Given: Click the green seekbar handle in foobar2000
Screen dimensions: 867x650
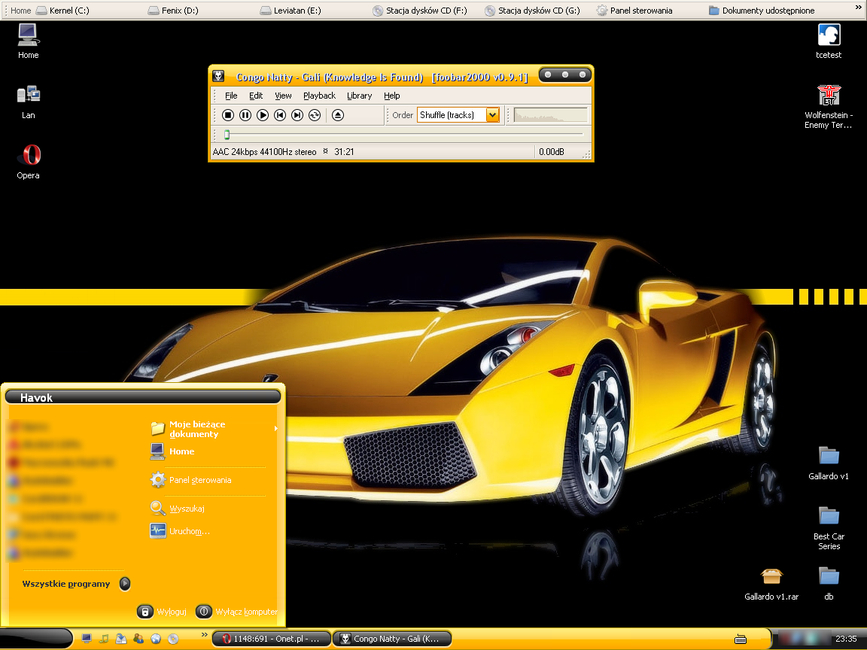Looking at the screenshot, I should pyautogui.click(x=227, y=134).
